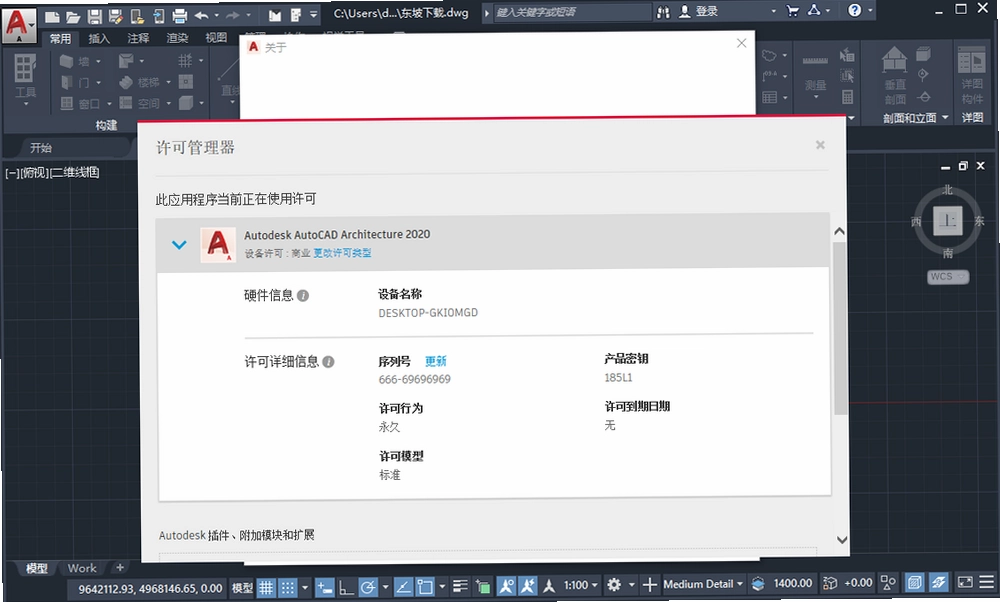The width and height of the screenshot is (1000, 602).
Task: Open the dropdown arrow next to 登录
Action: 774,11
